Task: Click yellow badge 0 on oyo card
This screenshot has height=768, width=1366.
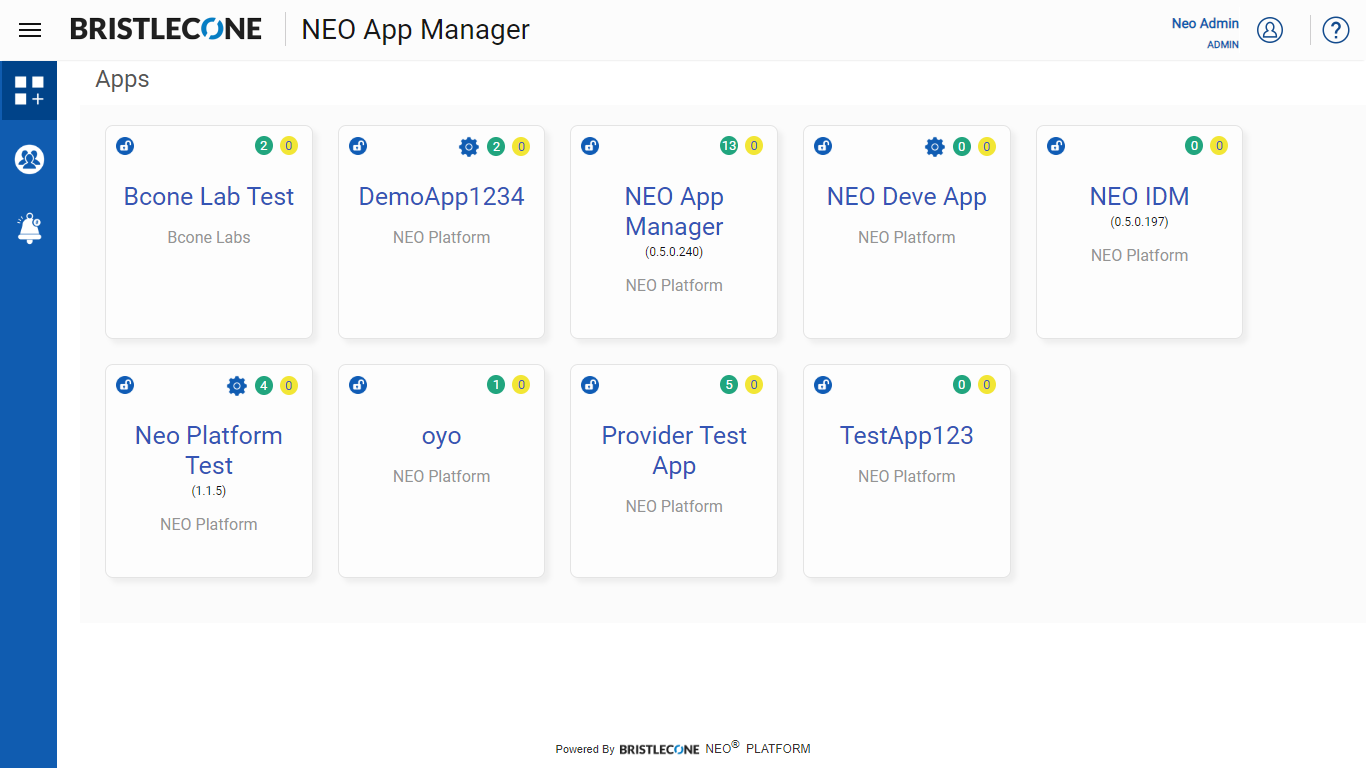Action: (521, 385)
